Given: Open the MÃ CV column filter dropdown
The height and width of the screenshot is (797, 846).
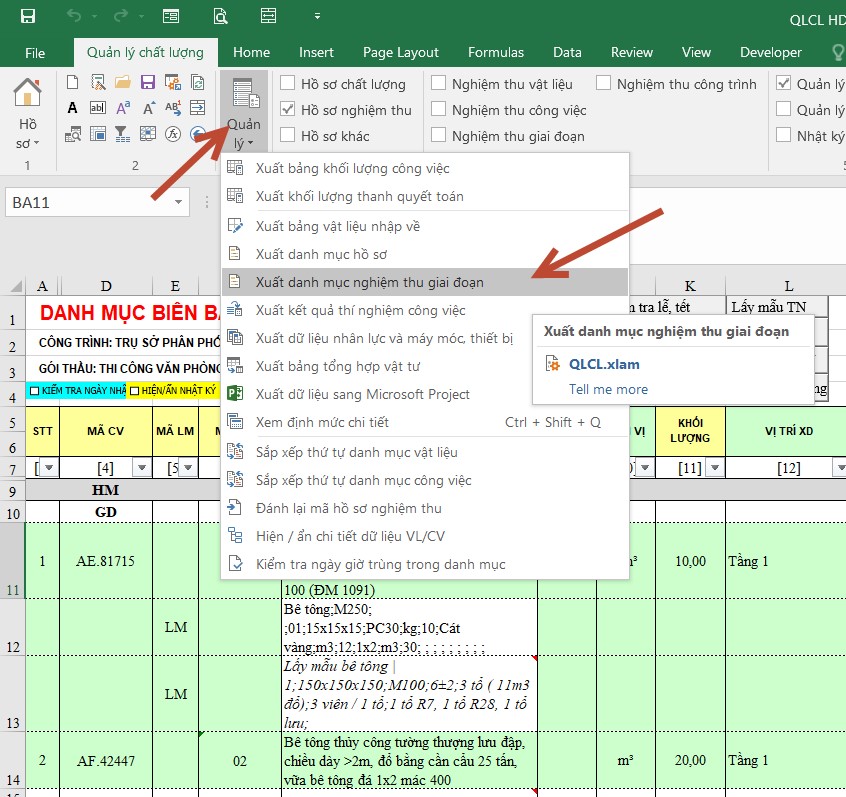Looking at the screenshot, I should tap(142, 468).
